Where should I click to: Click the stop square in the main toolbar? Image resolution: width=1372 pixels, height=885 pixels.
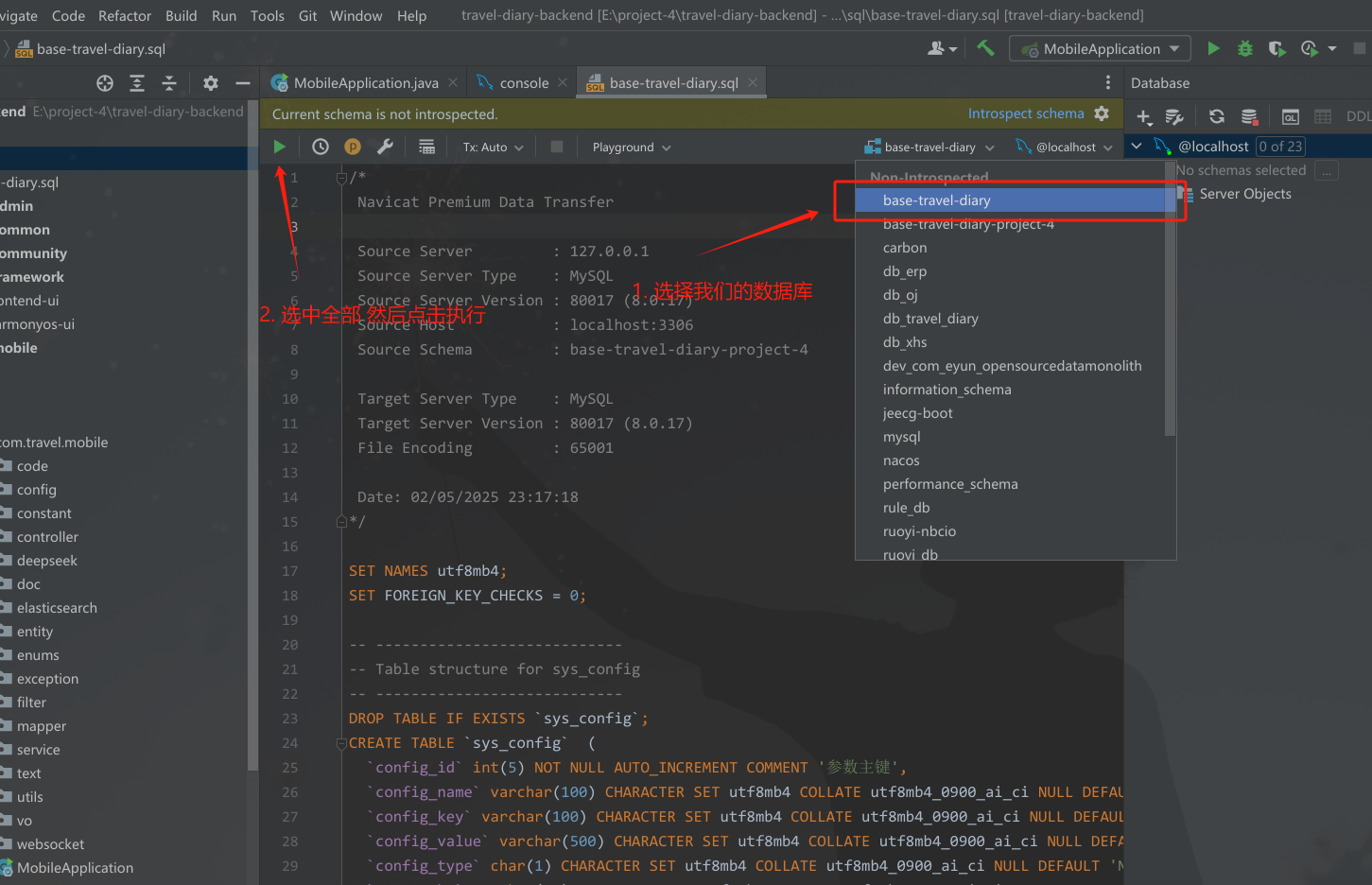click(x=1360, y=48)
